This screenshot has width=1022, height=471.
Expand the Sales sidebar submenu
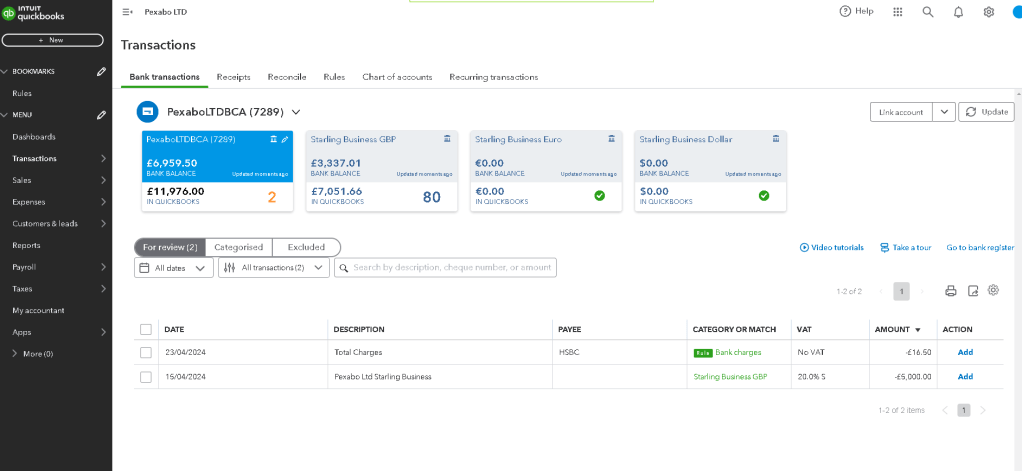104,180
